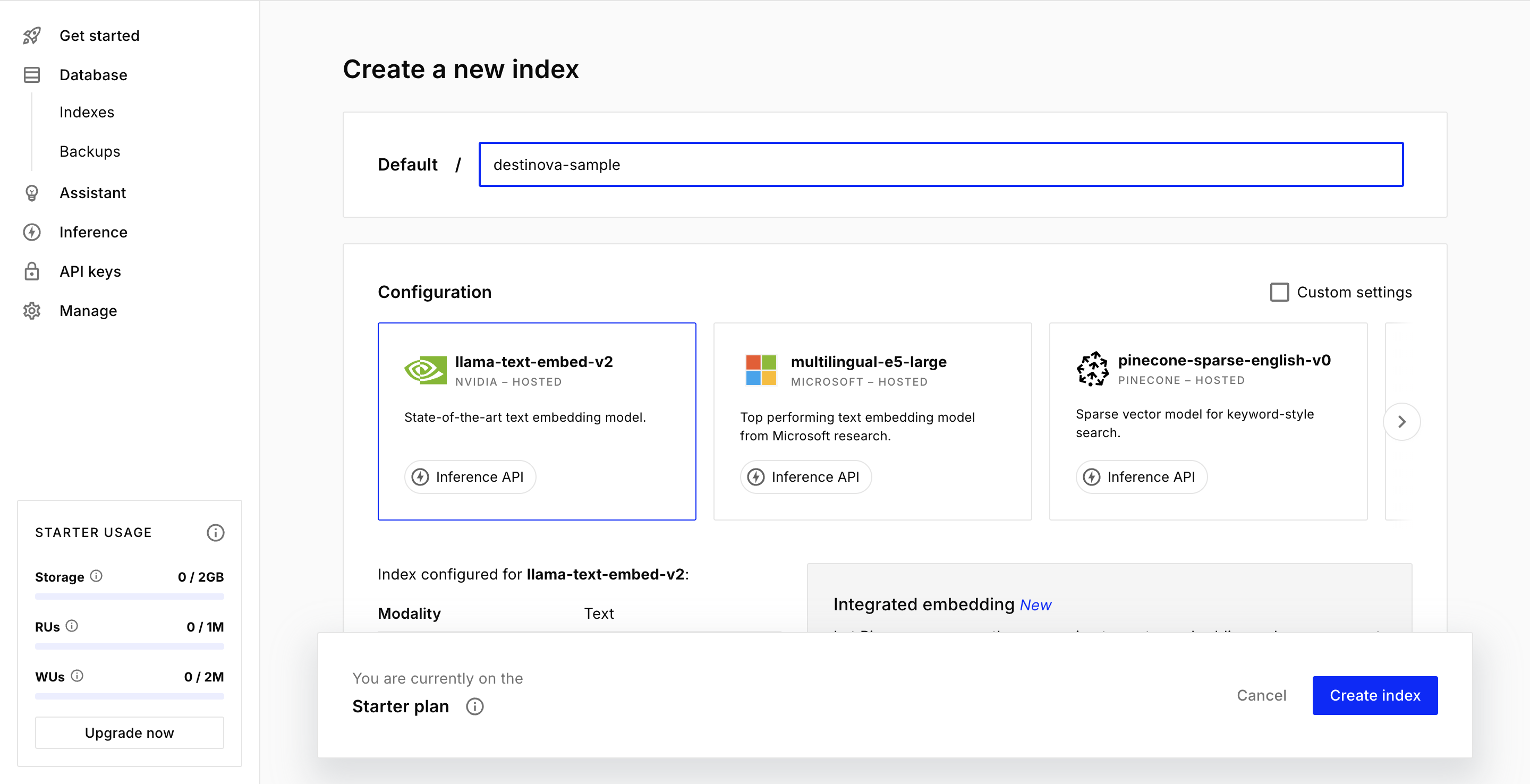The width and height of the screenshot is (1530, 784).
Task: Click Inference API tag on llama-text-embed-v2 card
Action: click(470, 477)
